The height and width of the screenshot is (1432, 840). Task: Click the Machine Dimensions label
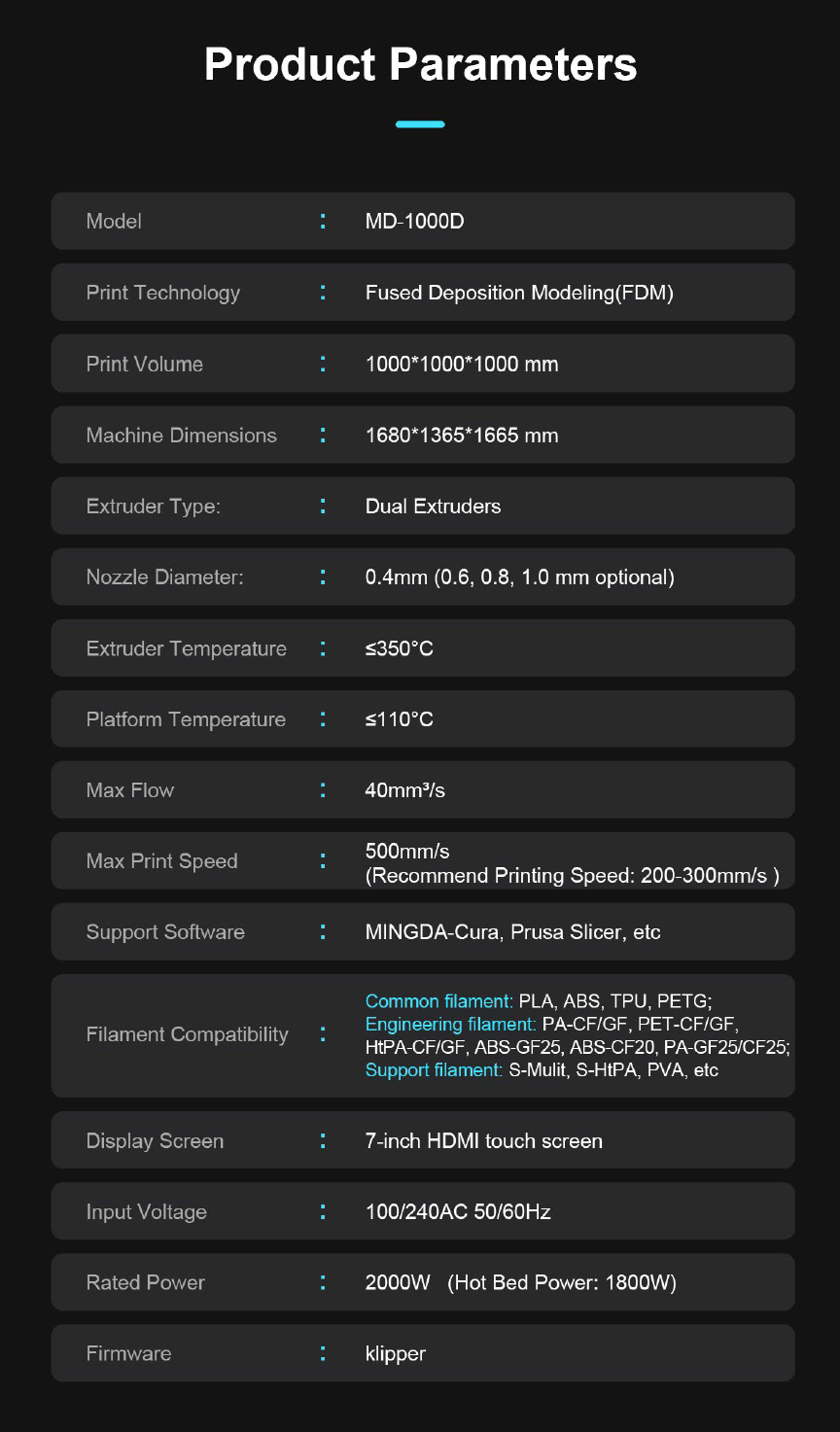181,436
